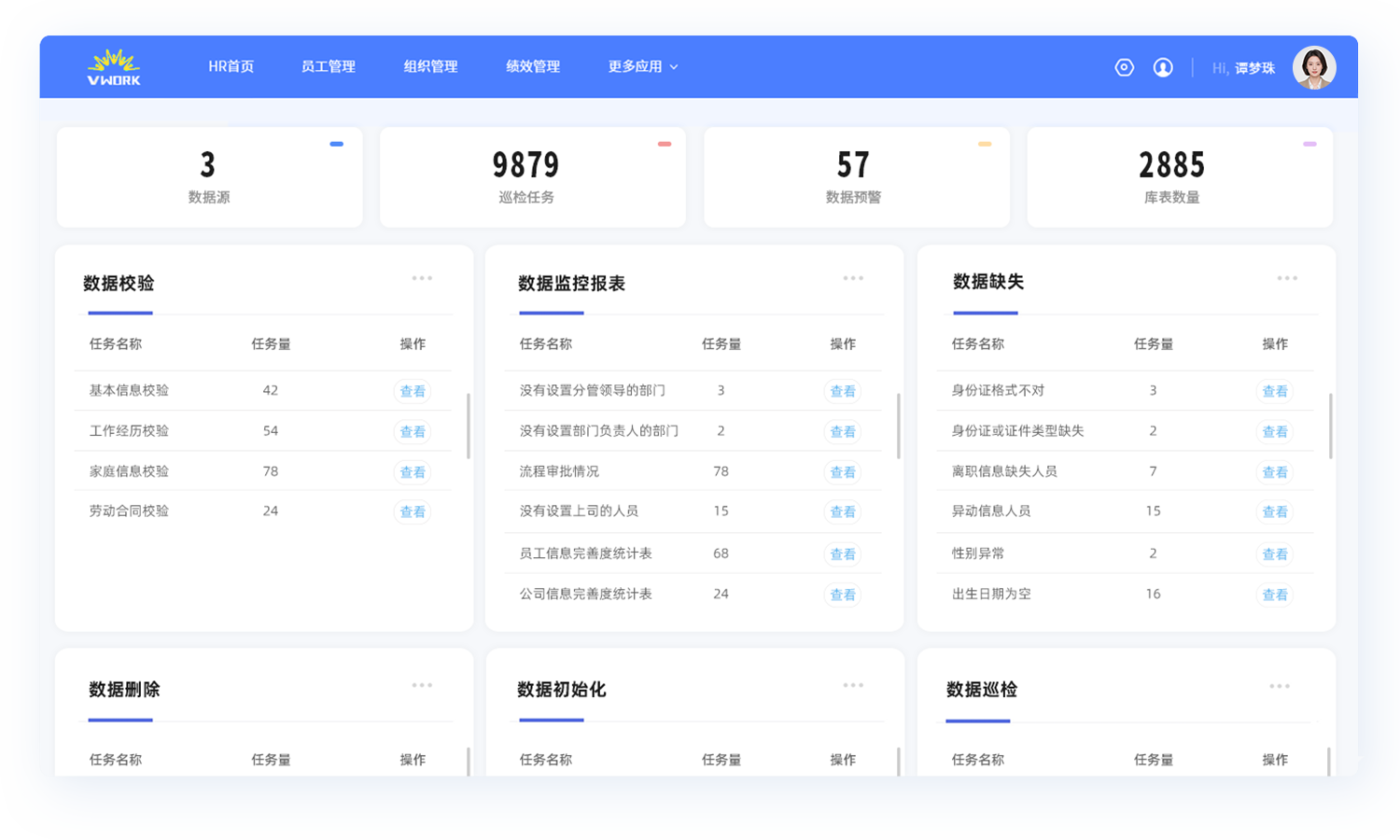Click 操作 header in 数据监控报表 table

coord(843,344)
